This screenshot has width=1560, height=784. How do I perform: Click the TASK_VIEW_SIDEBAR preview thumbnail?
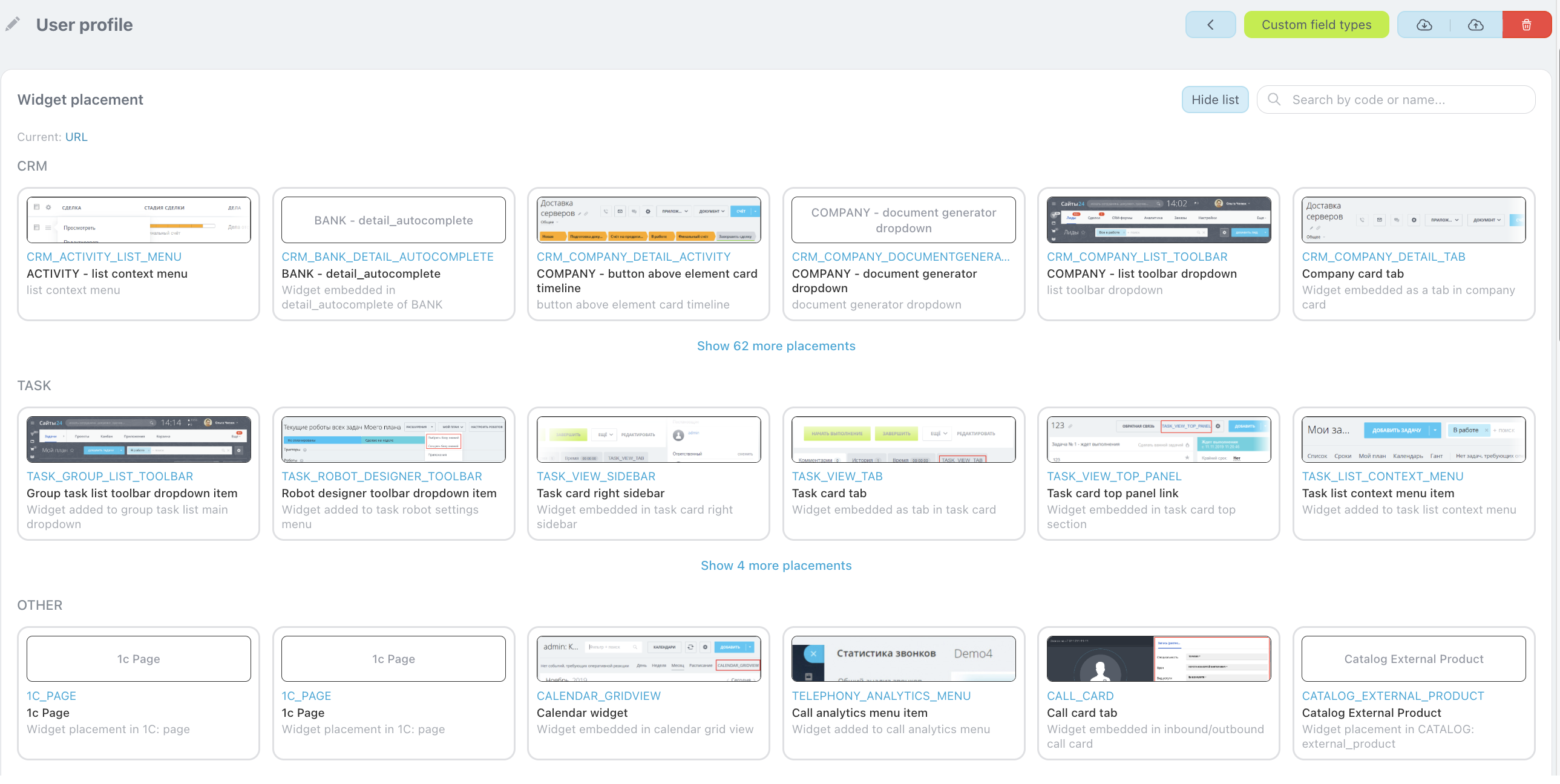(648, 439)
